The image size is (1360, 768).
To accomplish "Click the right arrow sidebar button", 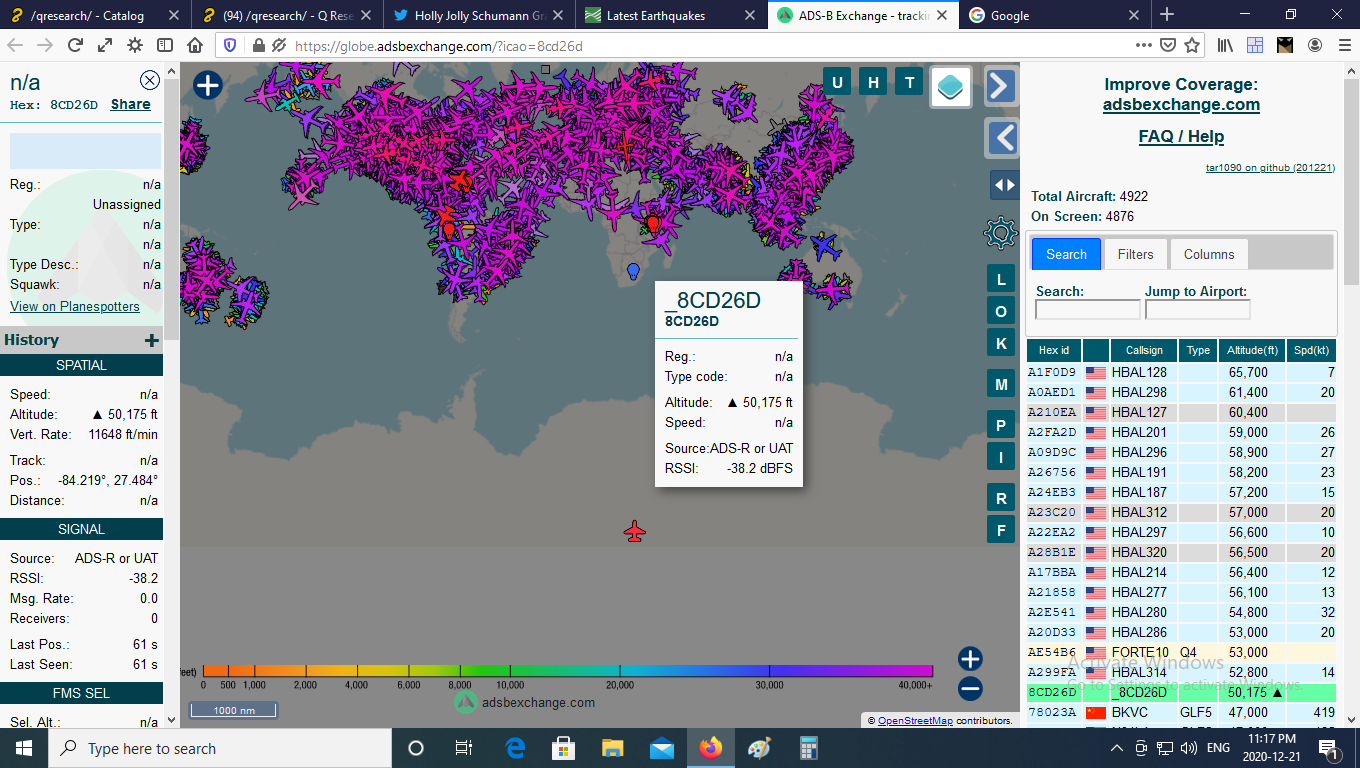I will point(1001,86).
